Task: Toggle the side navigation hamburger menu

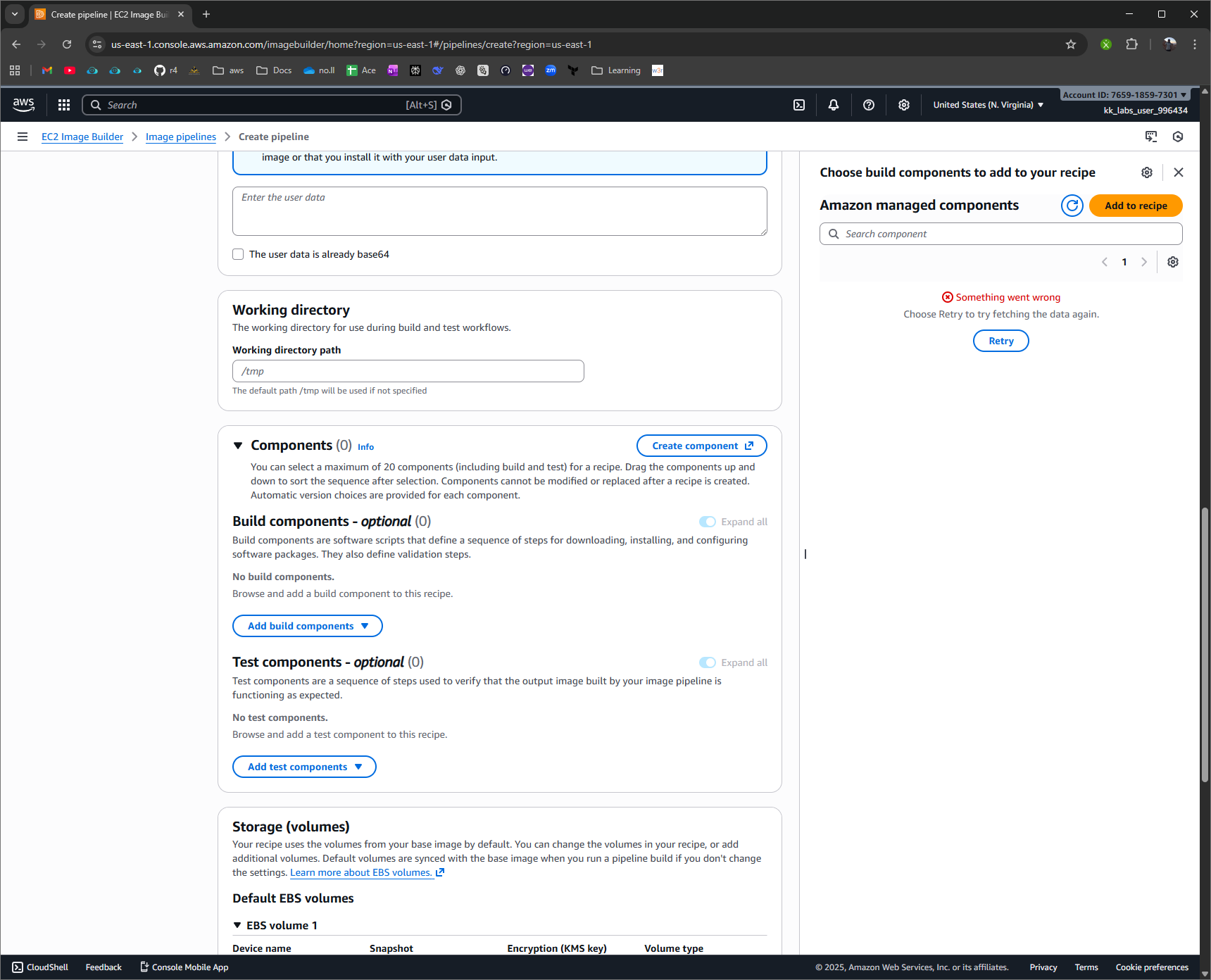Action: [23, 137]
